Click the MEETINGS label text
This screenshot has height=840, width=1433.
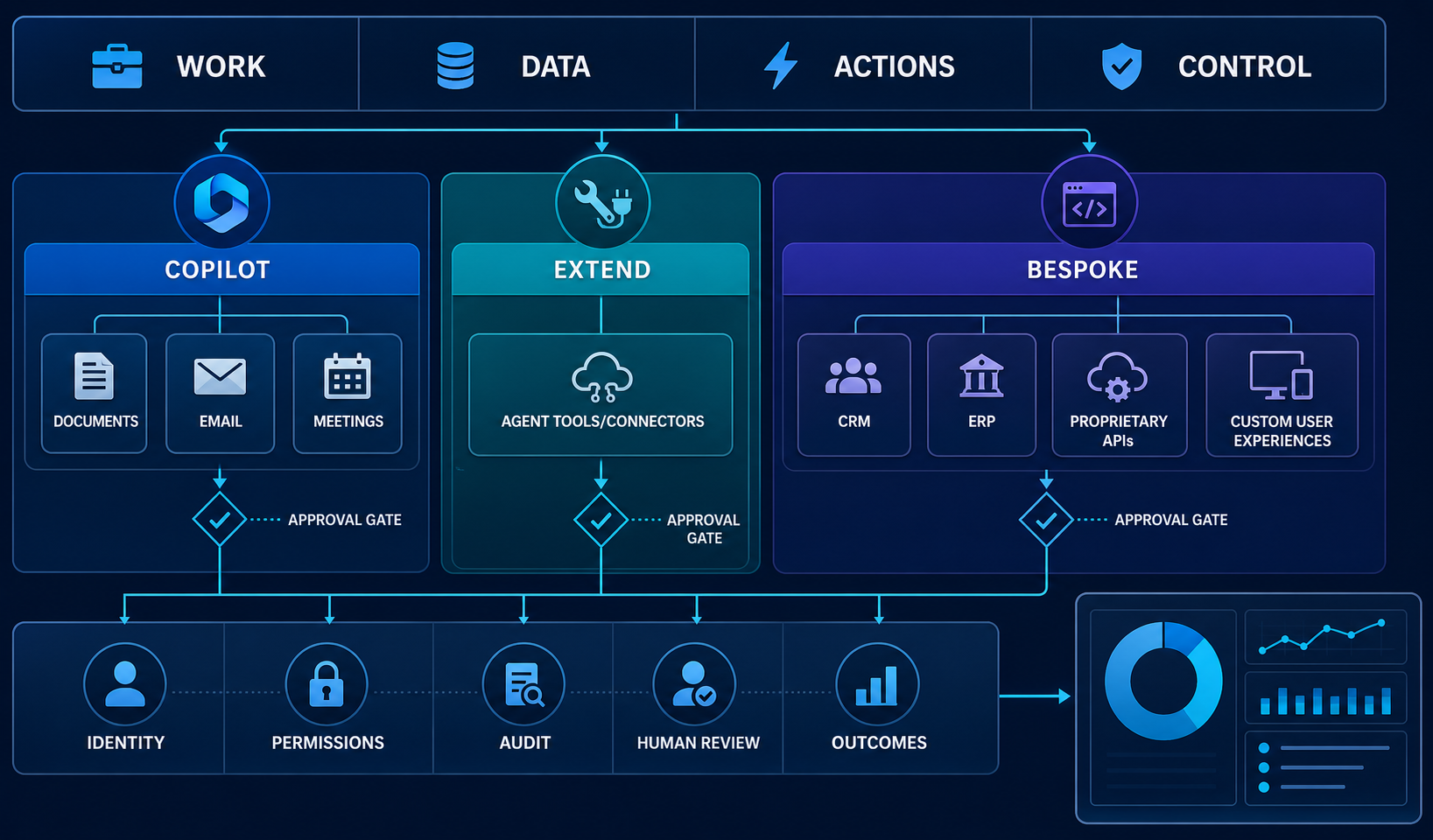(348, 421)
